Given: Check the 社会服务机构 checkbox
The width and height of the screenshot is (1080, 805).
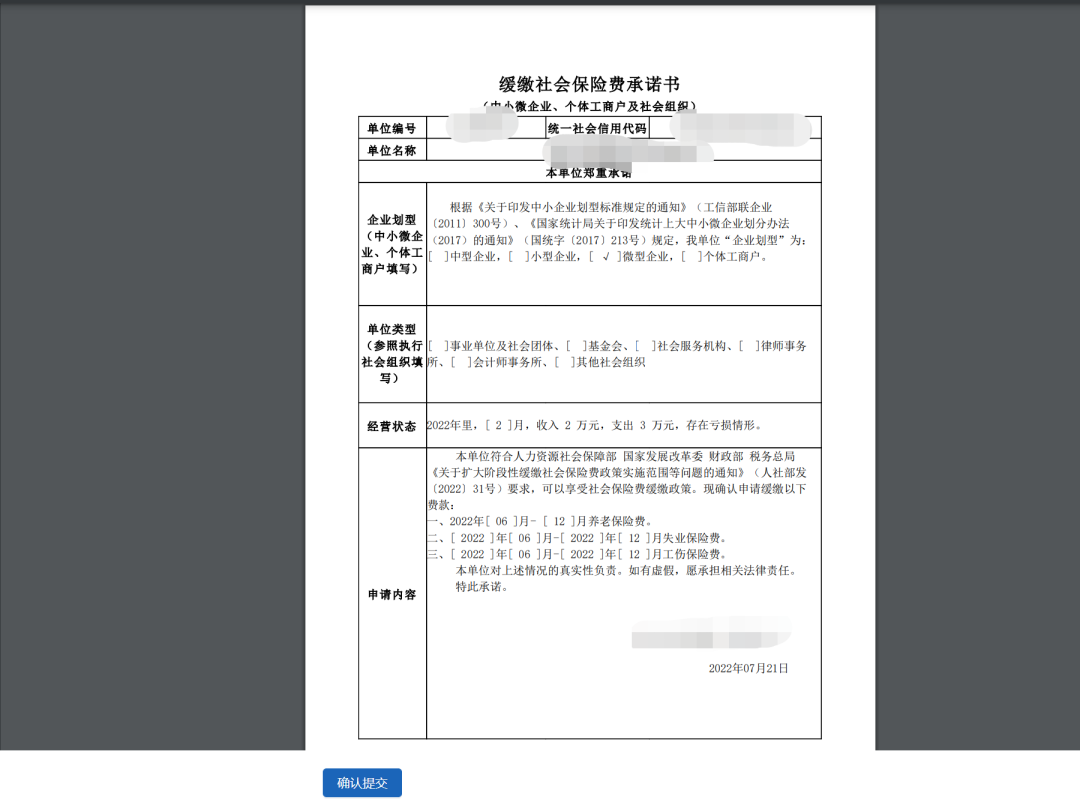Looking at the screenshot, I should [645, 346].
